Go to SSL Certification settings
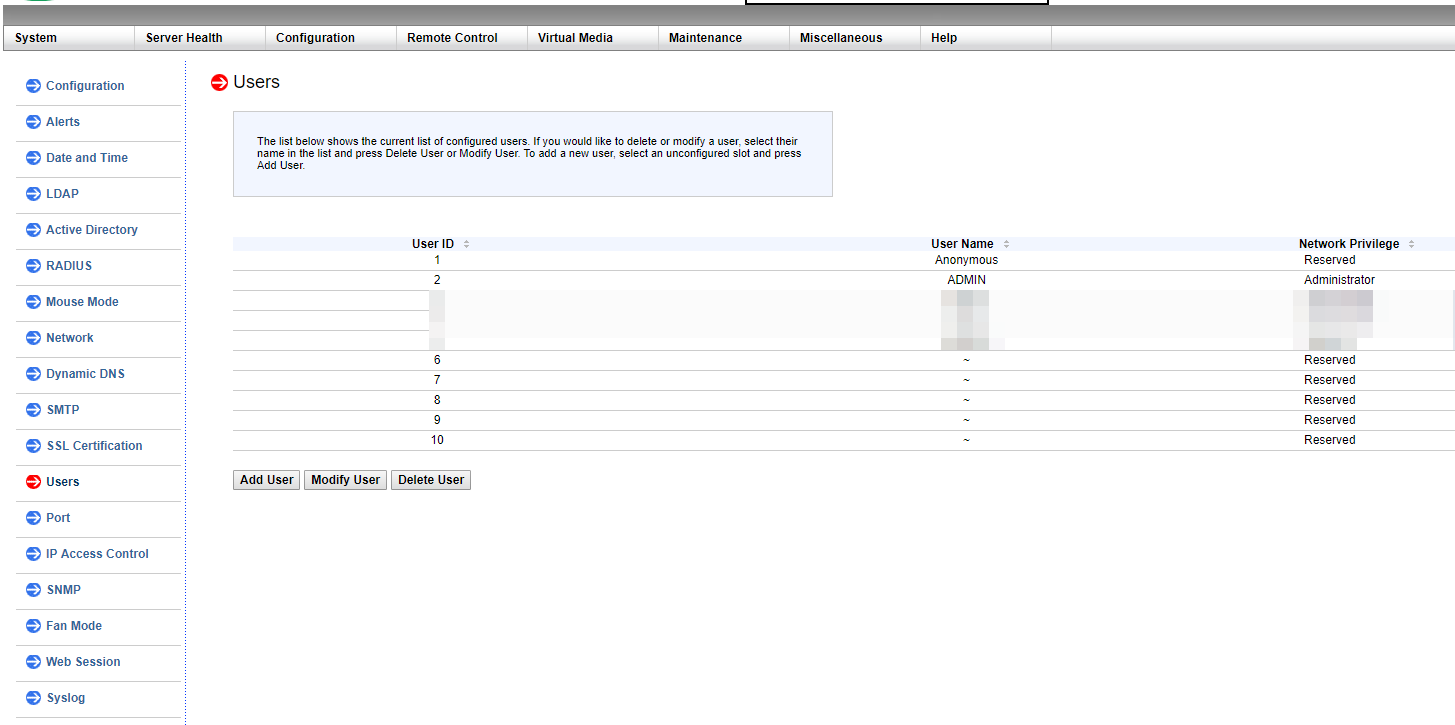The image size is (1455, 725). pyautogui.click(x=94, y=446)
